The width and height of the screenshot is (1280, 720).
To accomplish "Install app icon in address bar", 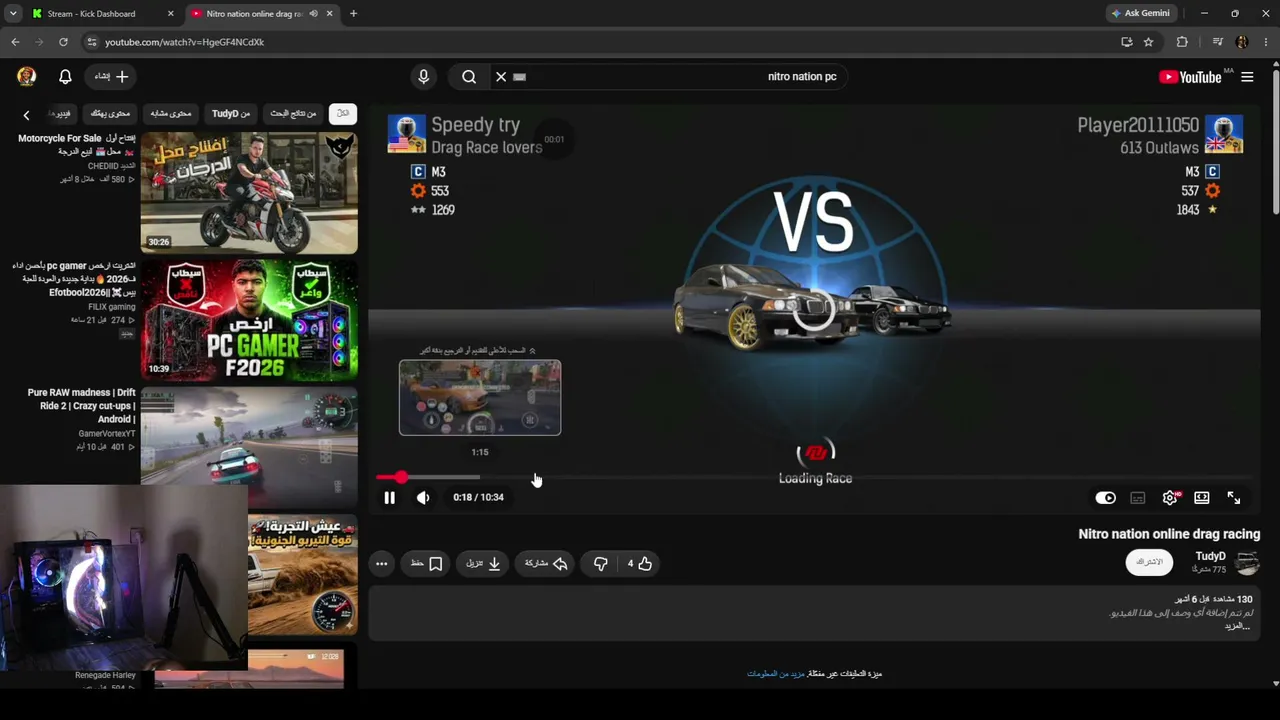I will click(1126, 42).
